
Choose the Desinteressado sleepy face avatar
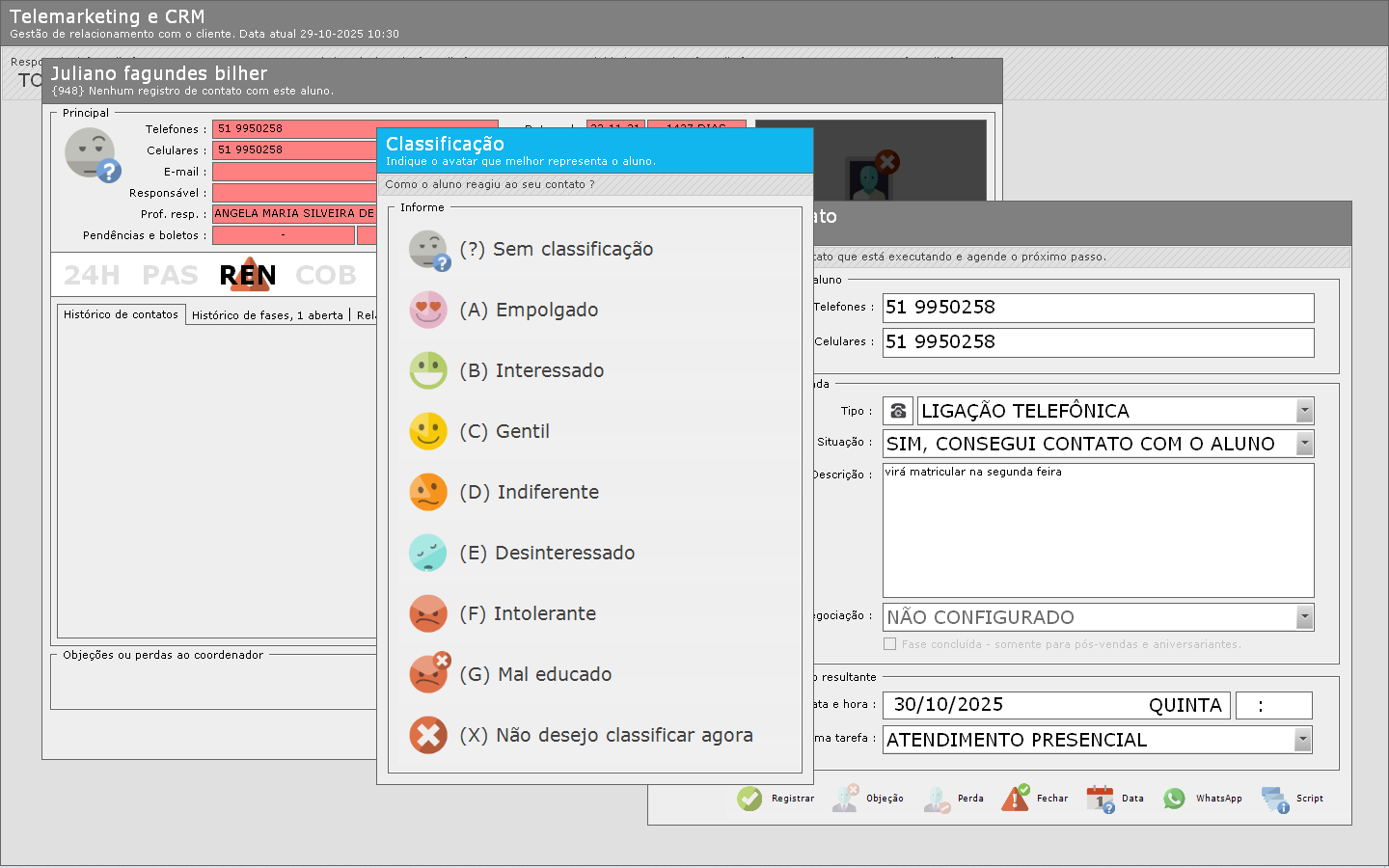(428, 553)
